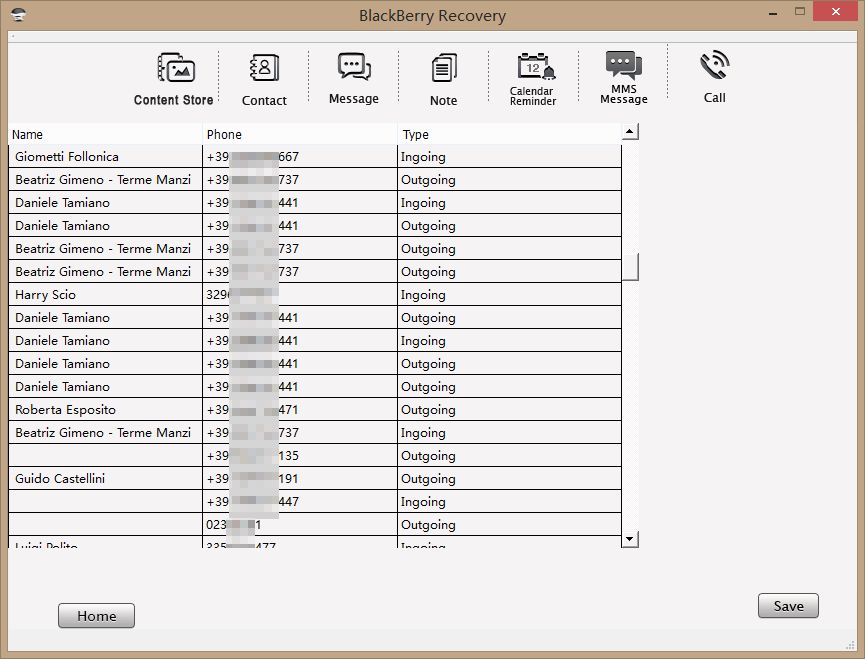Viewport: 865px width, 659px height.
Task: Select the Harry Scio row
Action: (x=315, y=294)
